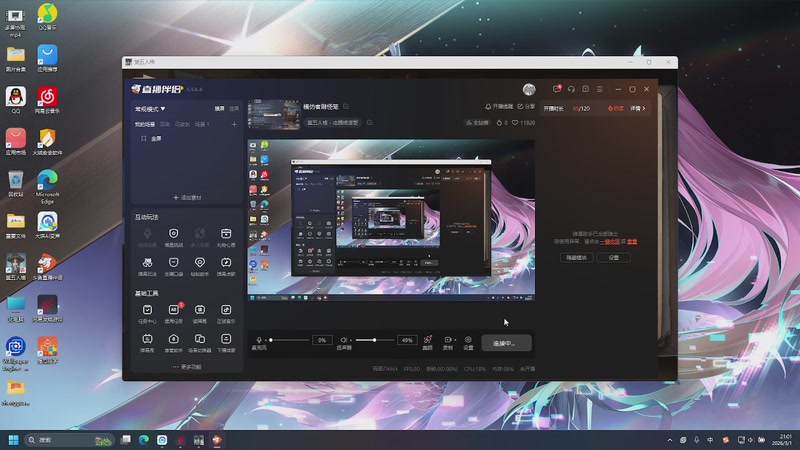The width and height of the screenshot is (800, 450).
Task: Edit the 第五人格 category tag
Action: (369, 122)
